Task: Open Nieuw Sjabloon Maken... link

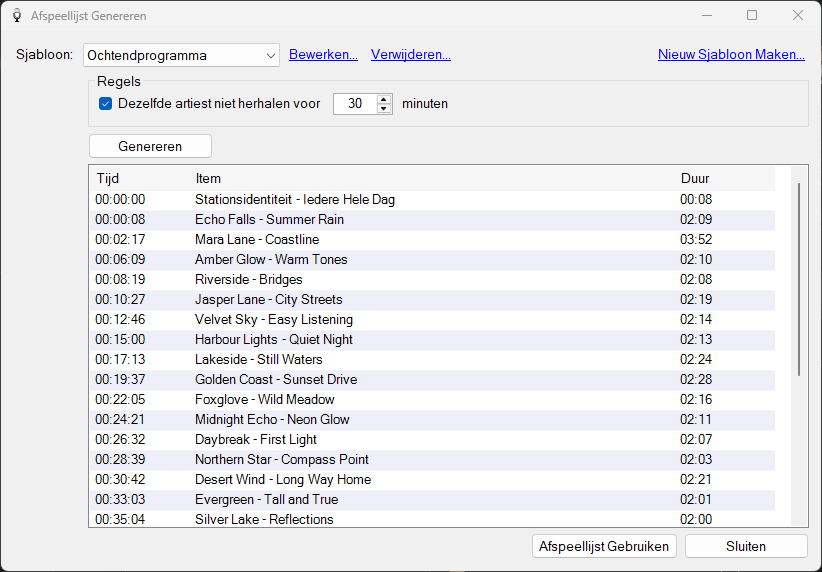Action: click(731, 55)
